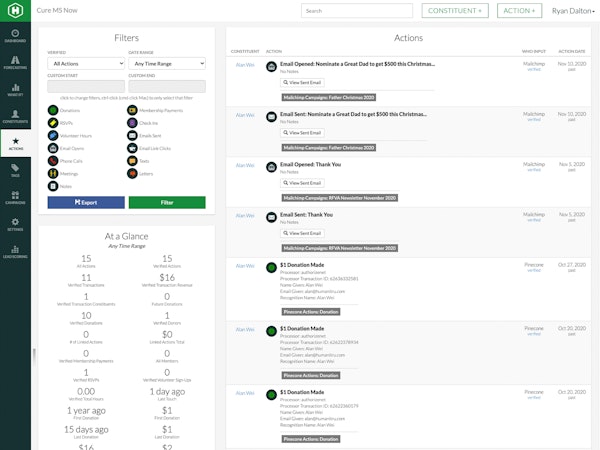This screenshot has width=600, height=450.
Task: Open the Settings gear sidebar icon
Action: (15, 224)
